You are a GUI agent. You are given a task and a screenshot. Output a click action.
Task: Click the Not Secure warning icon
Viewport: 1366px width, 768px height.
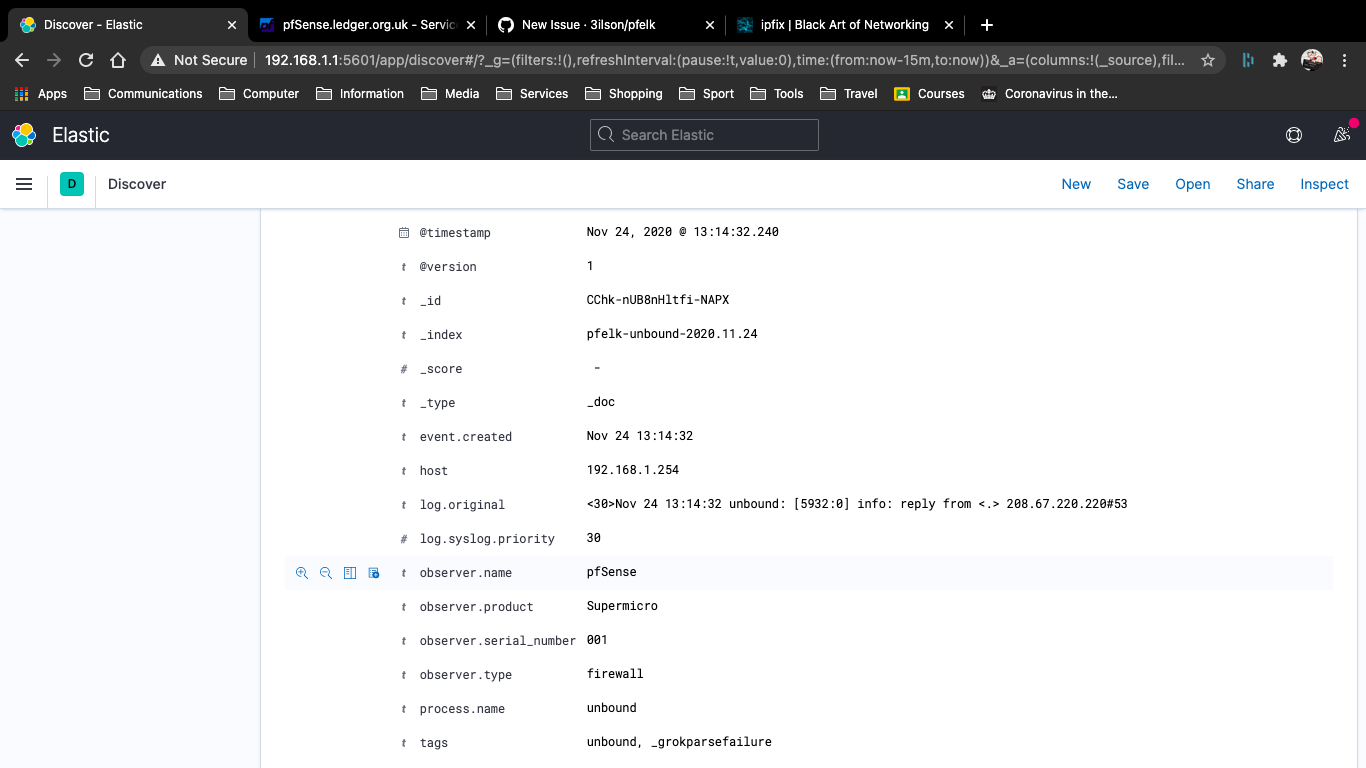[x=158, y=60]
